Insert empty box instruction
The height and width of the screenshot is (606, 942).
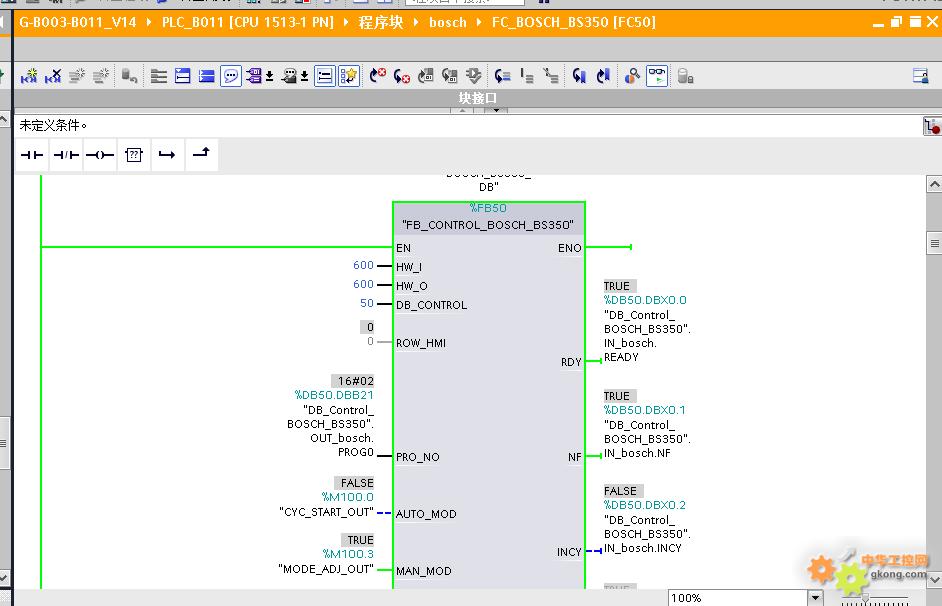[133, 155]
